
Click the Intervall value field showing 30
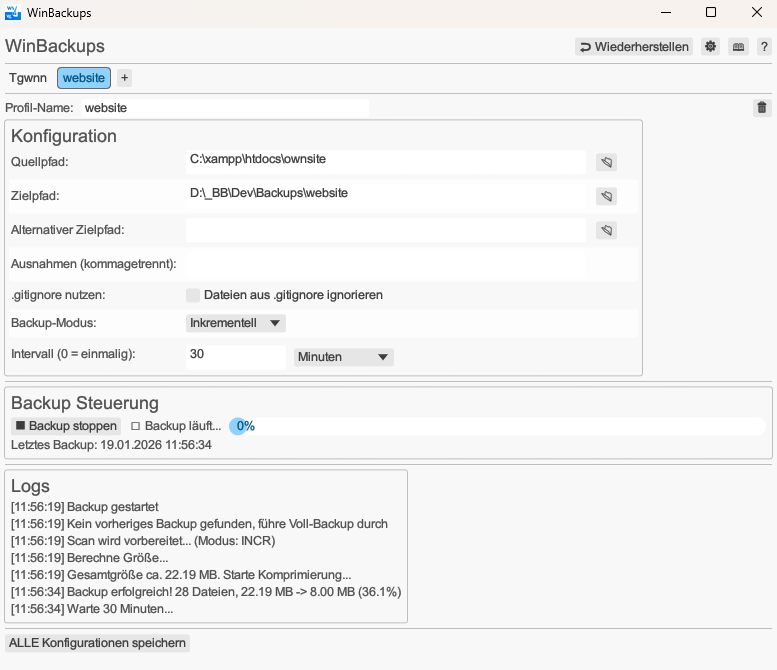[x=236, y=357]
